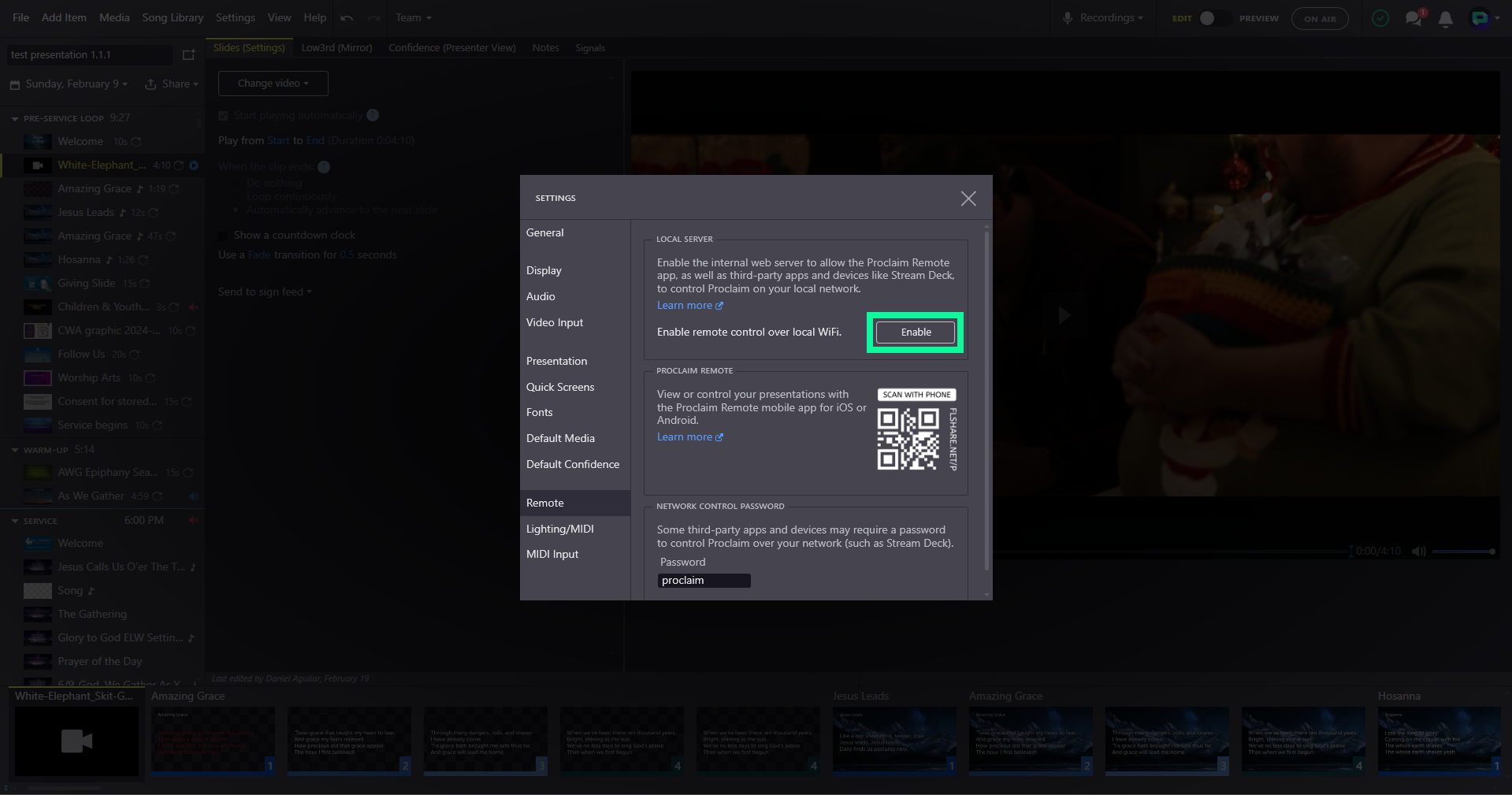Open the Song Library menu
The height and width of the screenshot is (795, 1512).
172,17
